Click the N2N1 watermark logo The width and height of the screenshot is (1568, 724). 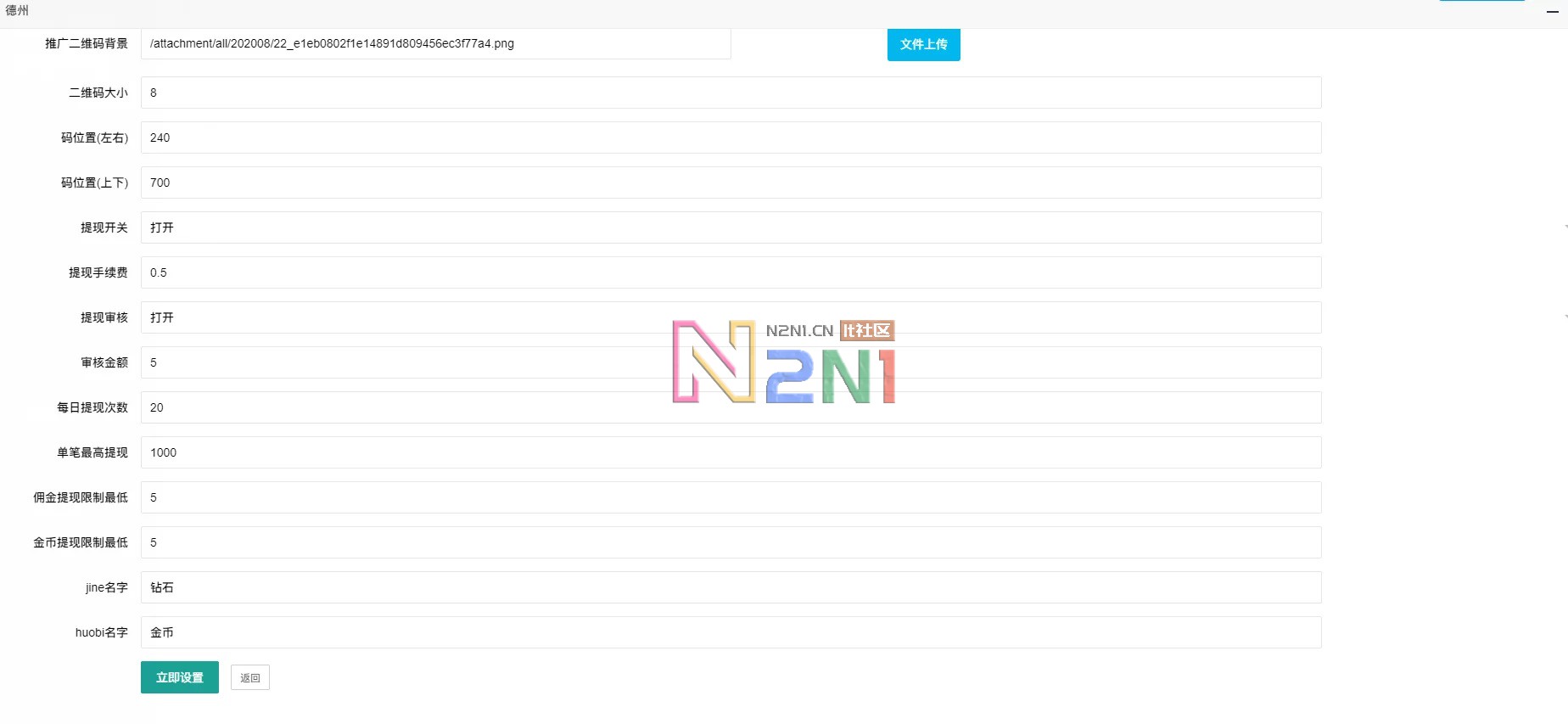tap(783, 362)
